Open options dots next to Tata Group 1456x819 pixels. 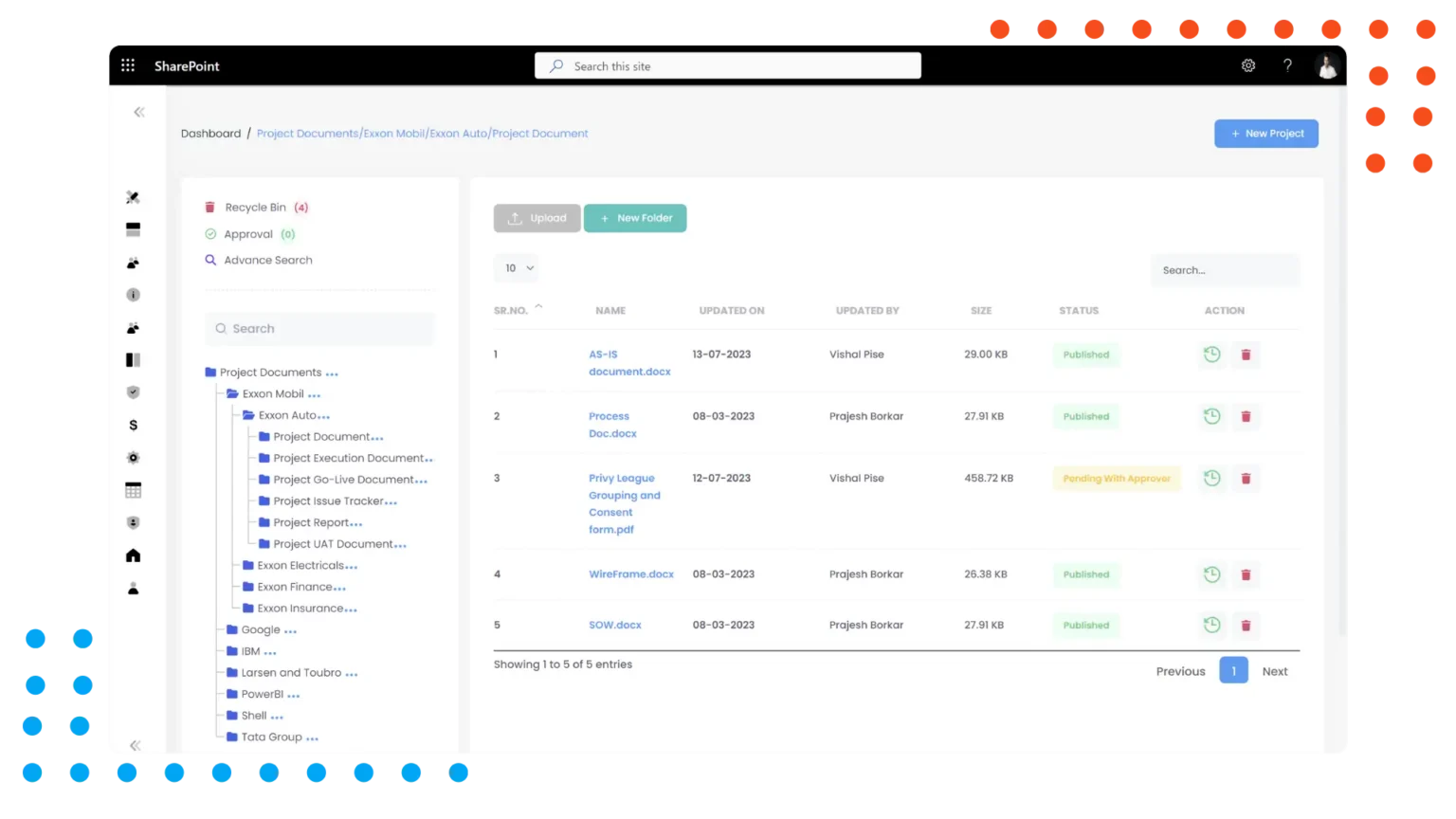pyautogui.click(x=312, y=738)
